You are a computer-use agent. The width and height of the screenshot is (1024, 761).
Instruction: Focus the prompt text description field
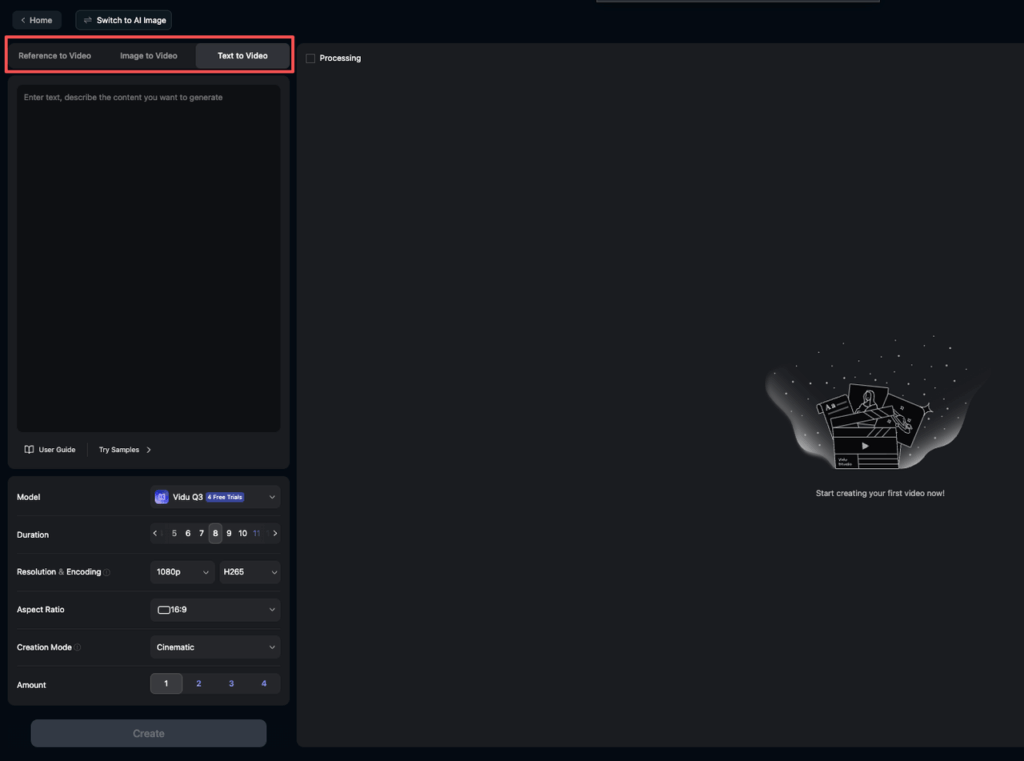pyautogui.click(x=148, y=258)
